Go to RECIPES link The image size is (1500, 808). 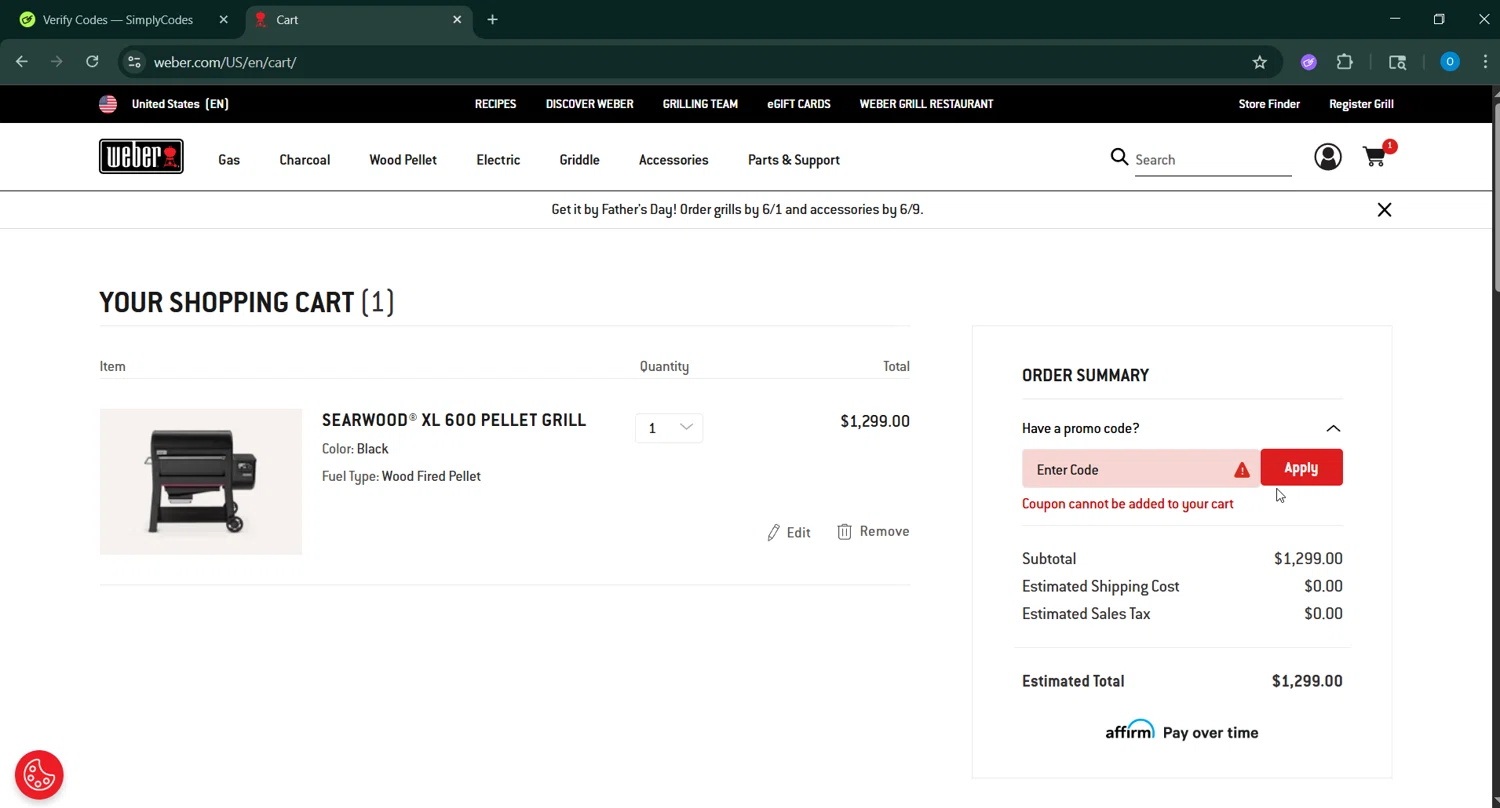point(496,104)
